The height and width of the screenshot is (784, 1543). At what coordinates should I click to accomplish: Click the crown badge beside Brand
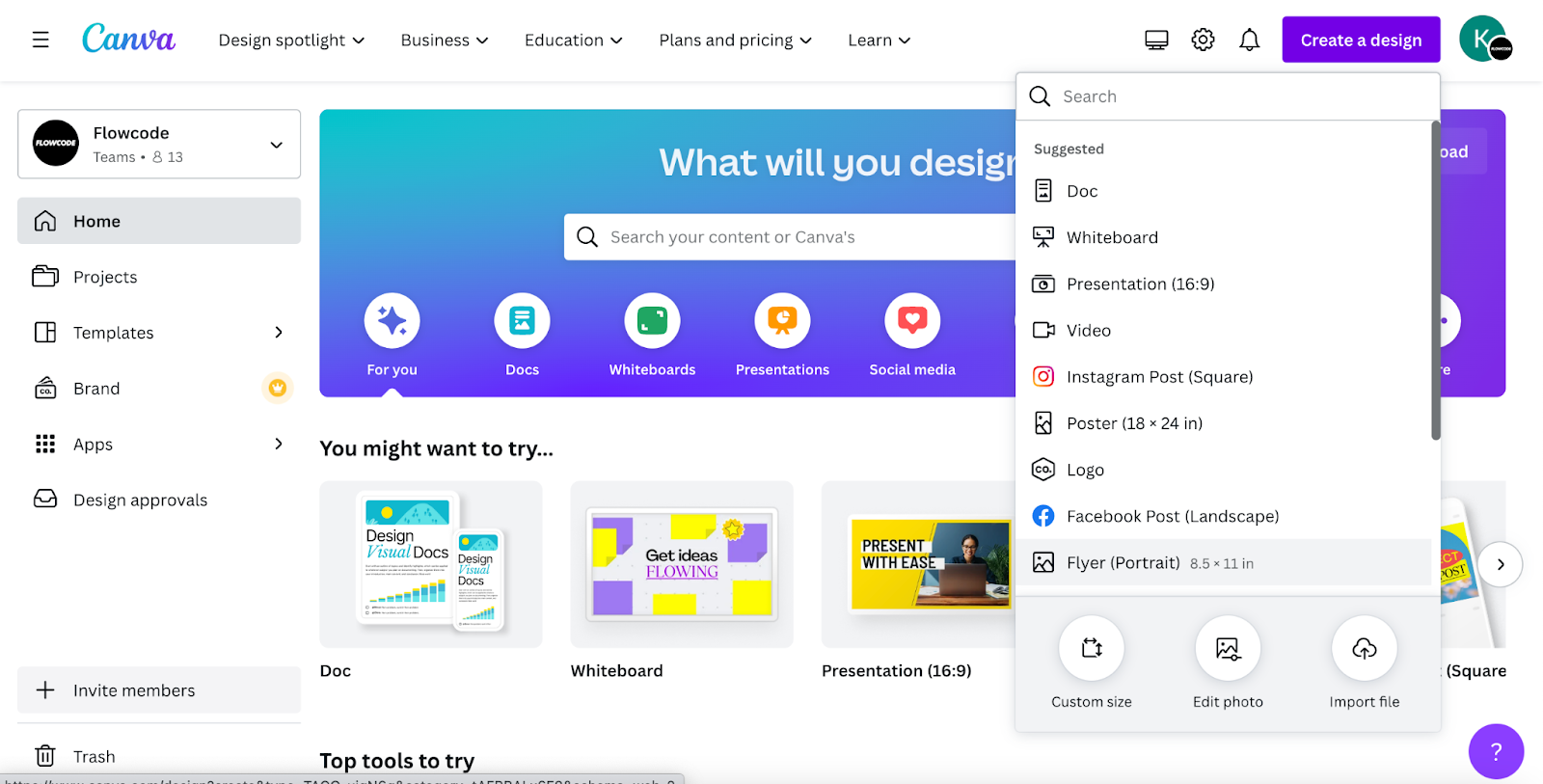click(x=278, y=388)
